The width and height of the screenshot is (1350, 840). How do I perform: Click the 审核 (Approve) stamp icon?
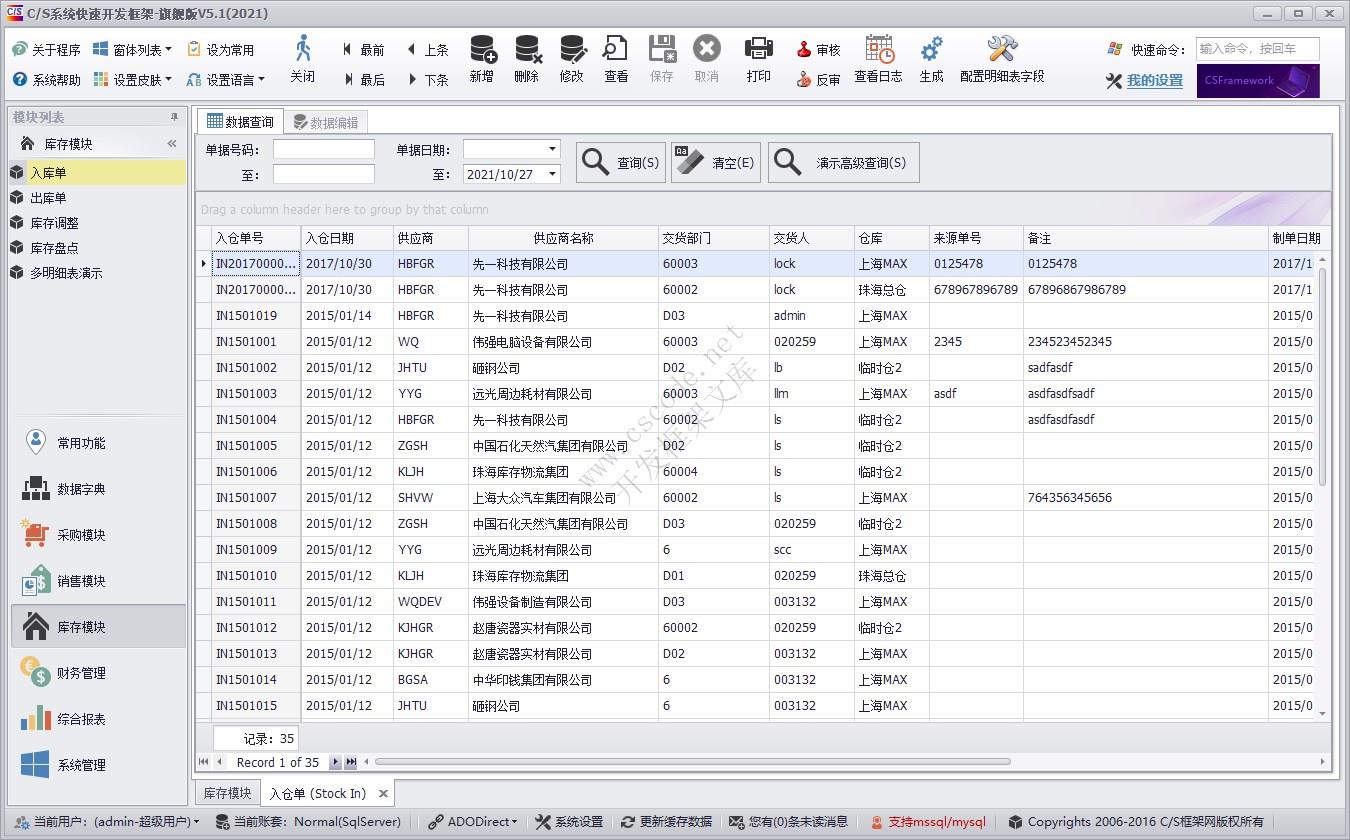tap(818, 50)
